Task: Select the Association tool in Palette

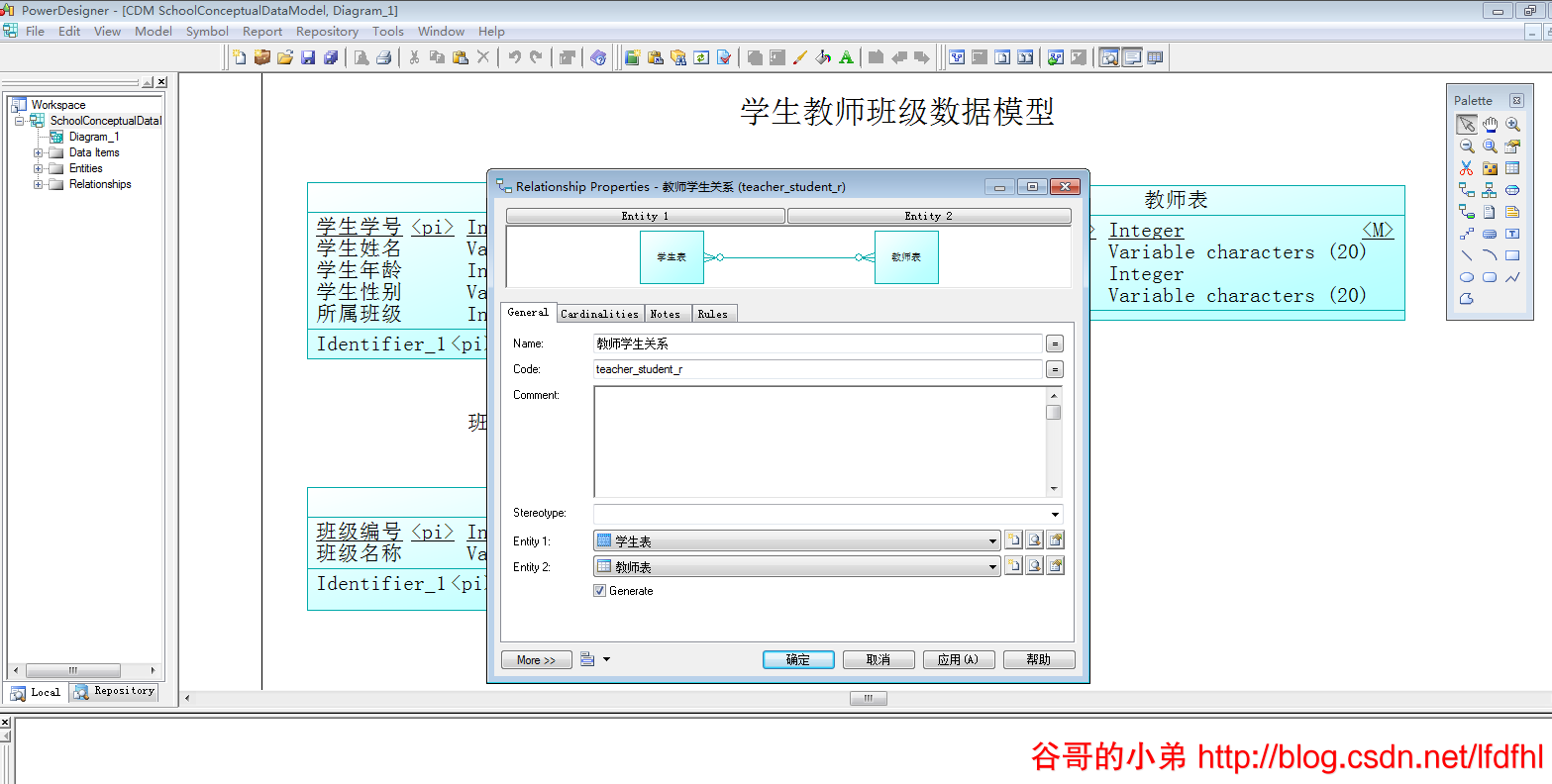Action: tap(1512, 190)
